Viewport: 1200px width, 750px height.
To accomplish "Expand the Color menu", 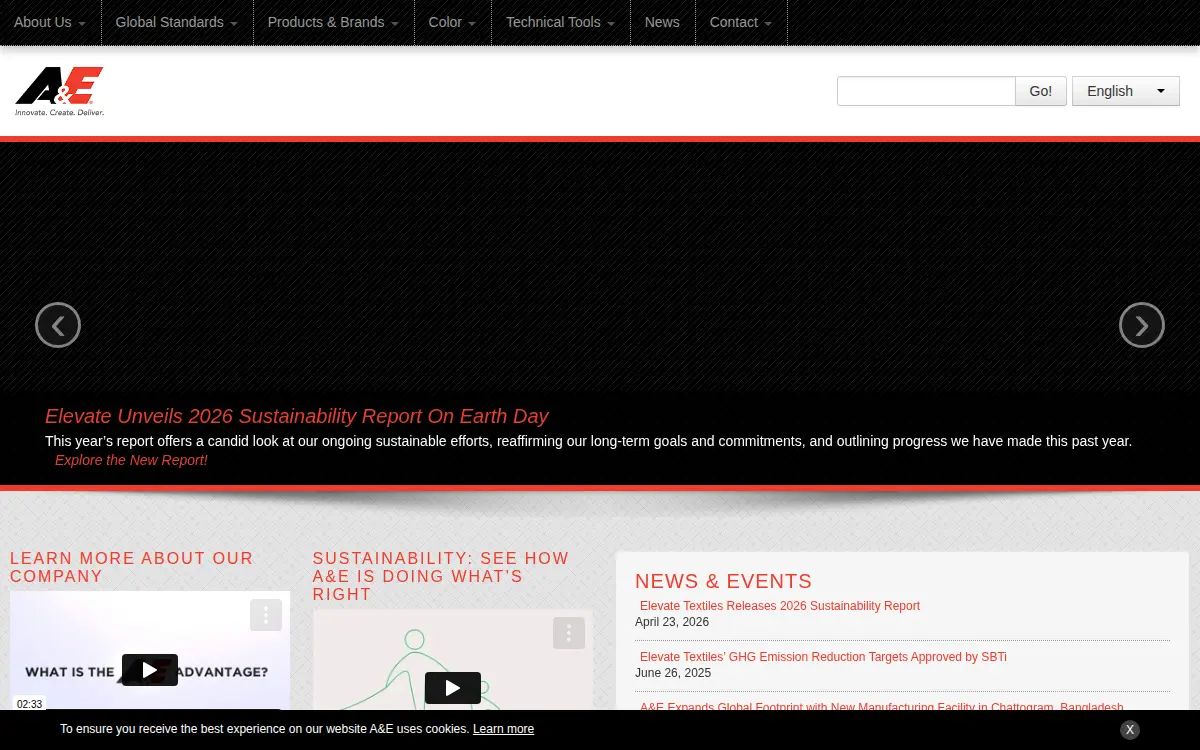I will pos(452,22).
